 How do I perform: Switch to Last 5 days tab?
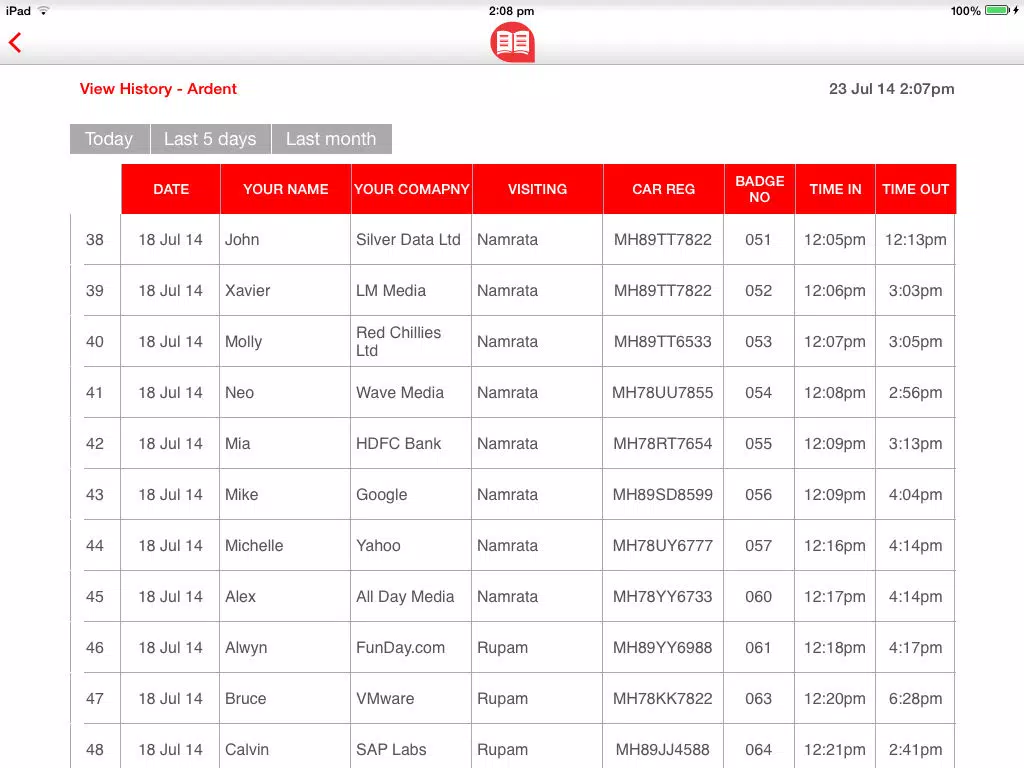(x=210, y=139)
